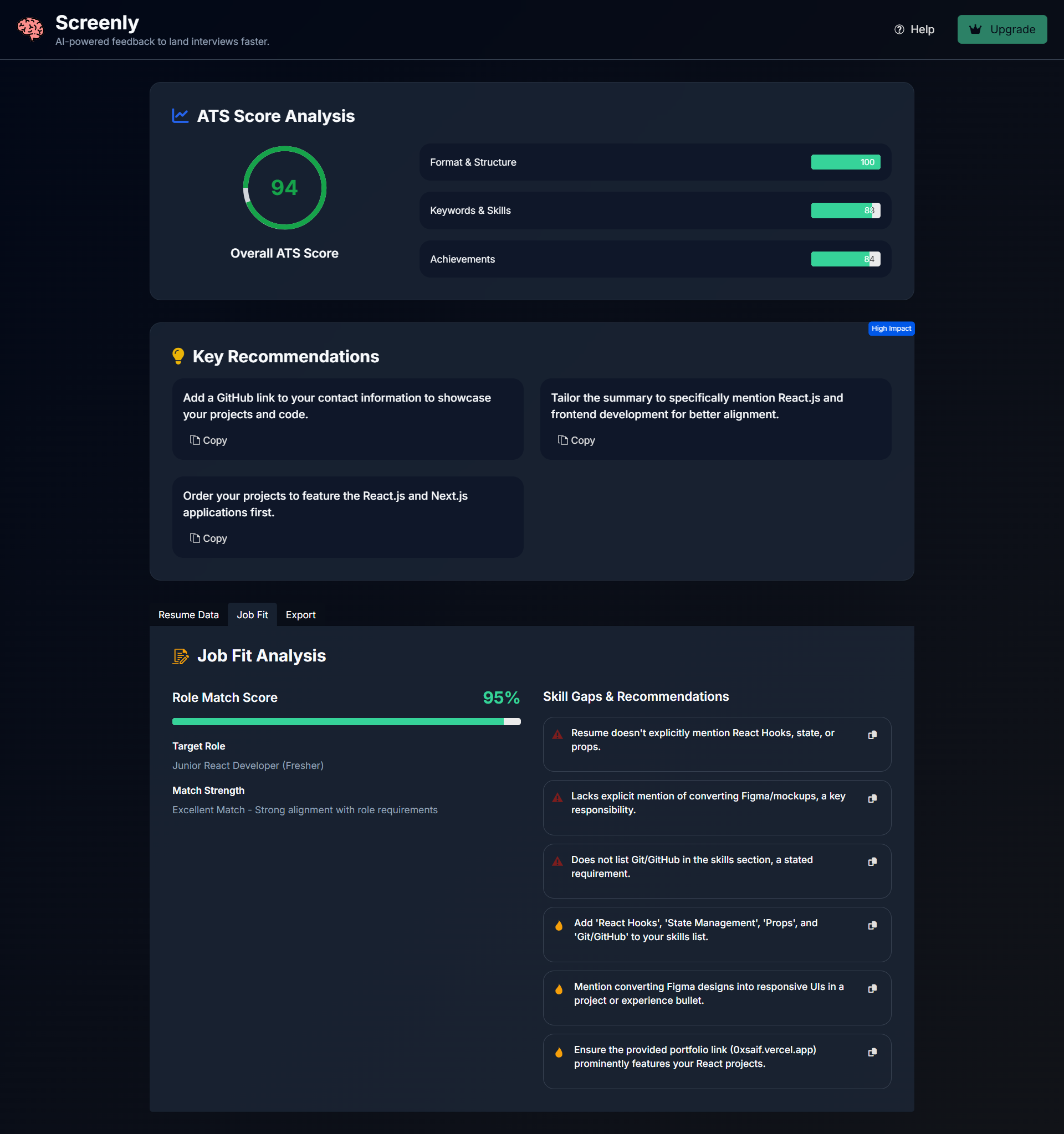Open the Export tab
Image resolution: width=1064 pixels, height=1134 pixels.
(x=300, y=615)
